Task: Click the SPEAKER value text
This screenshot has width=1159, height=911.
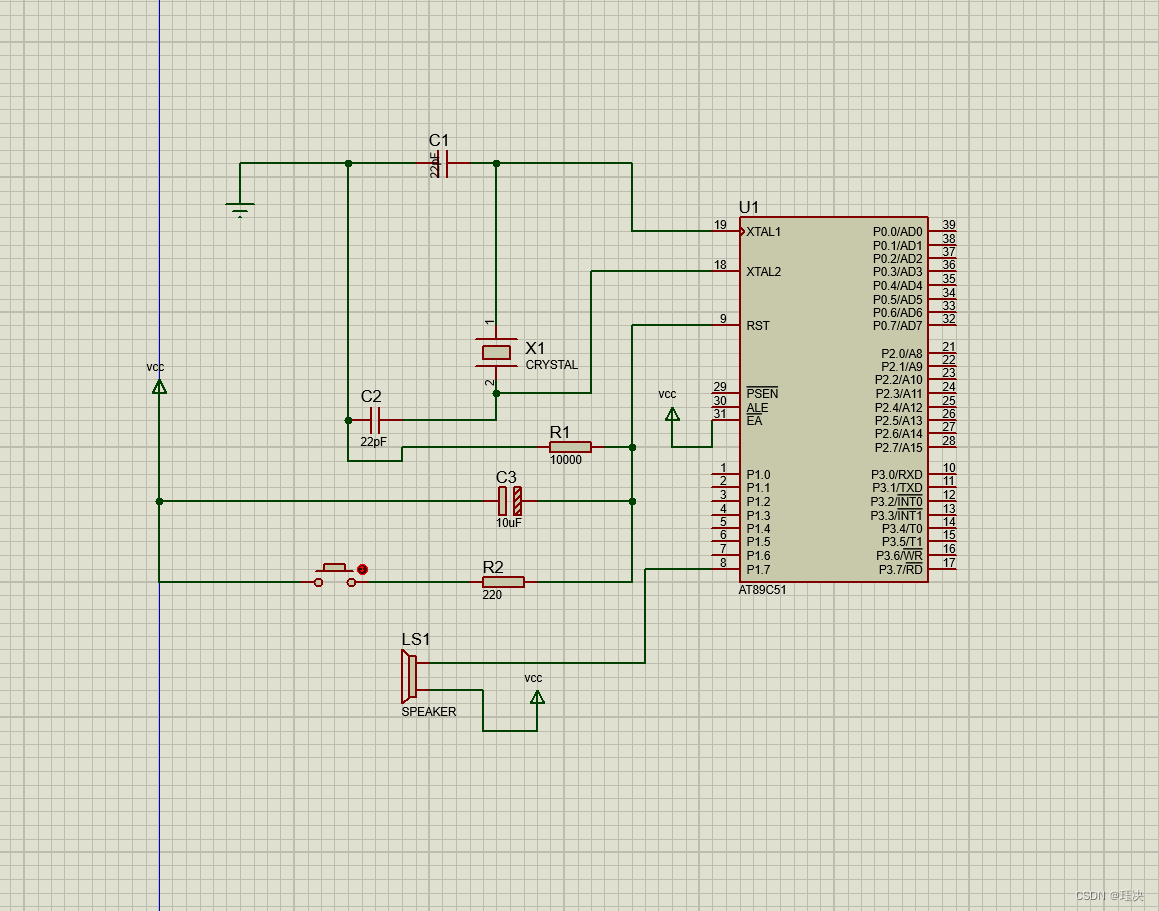Action: 429,711
